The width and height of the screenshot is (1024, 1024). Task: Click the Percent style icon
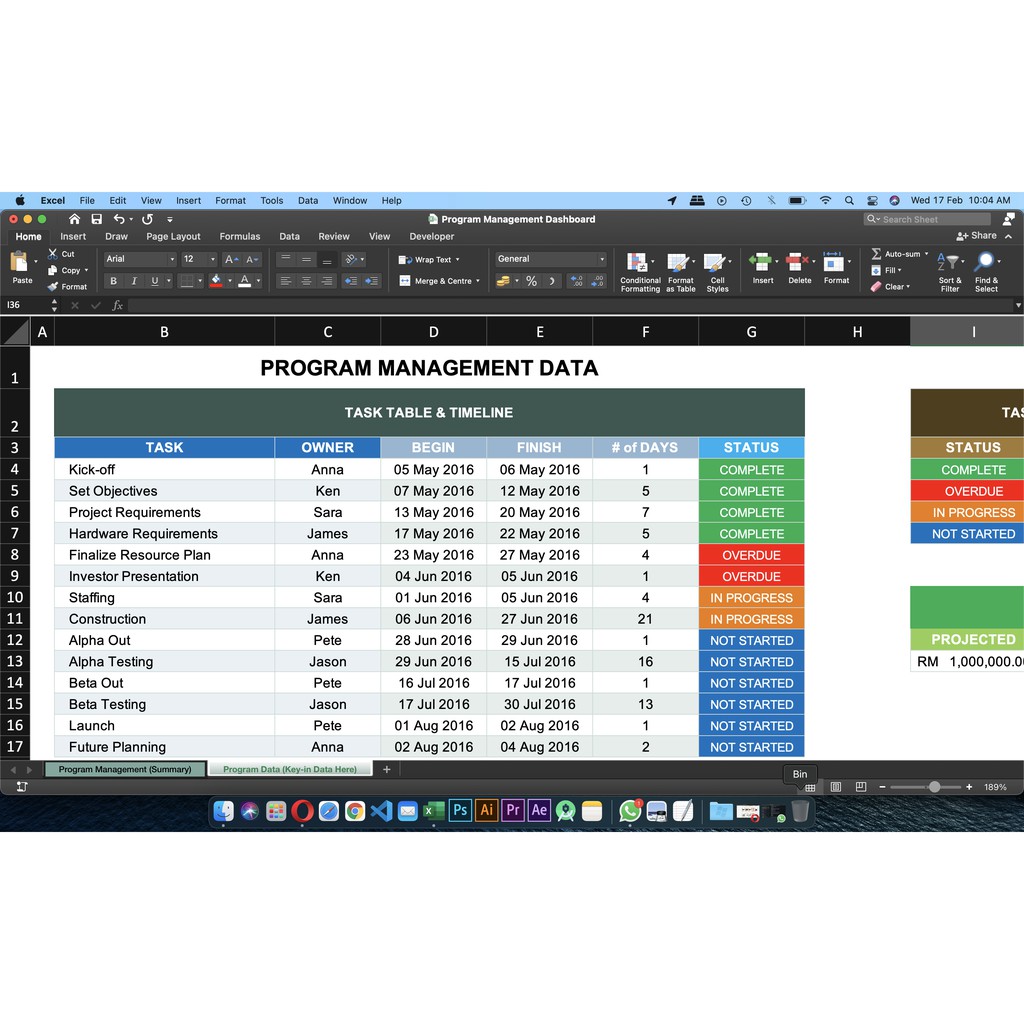click(531, 281)
